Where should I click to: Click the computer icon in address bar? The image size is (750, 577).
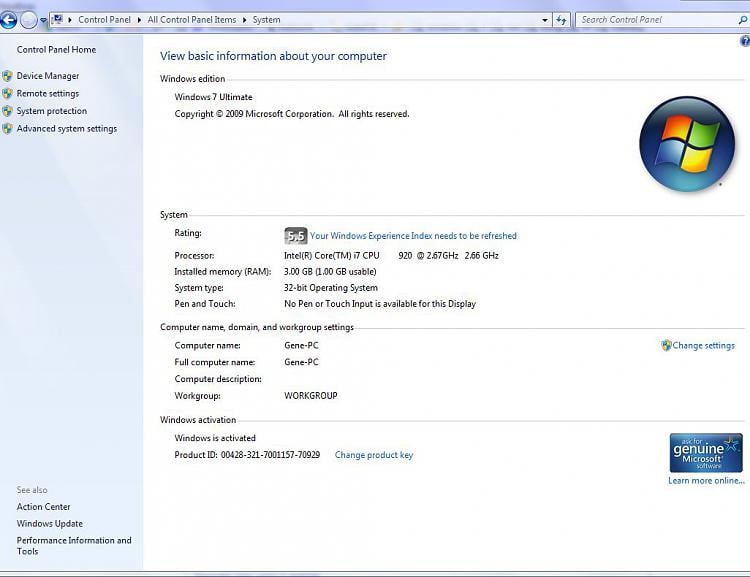click(57, 19)
